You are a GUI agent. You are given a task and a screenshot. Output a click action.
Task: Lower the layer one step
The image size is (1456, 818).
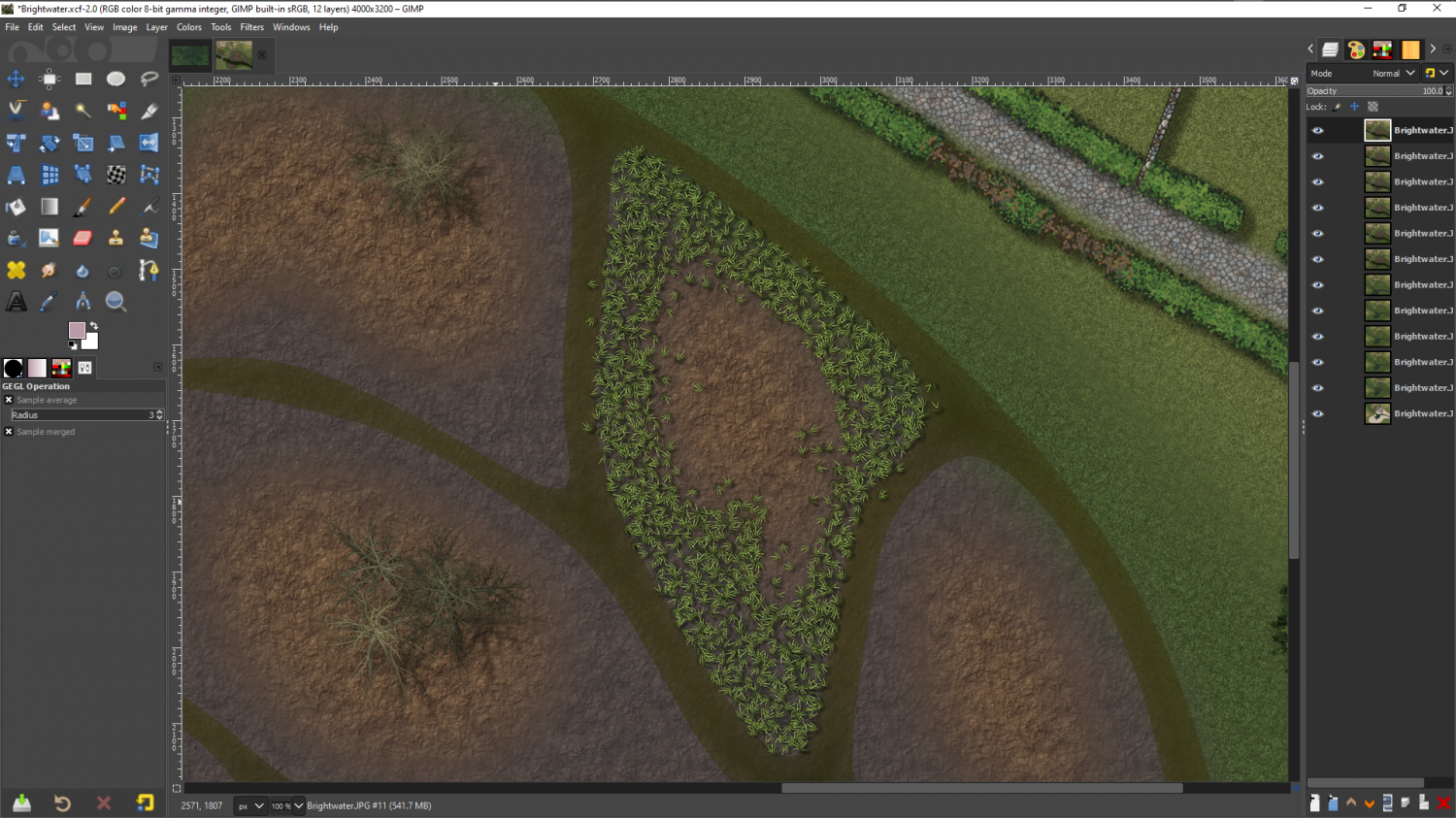pos(1370,803)
